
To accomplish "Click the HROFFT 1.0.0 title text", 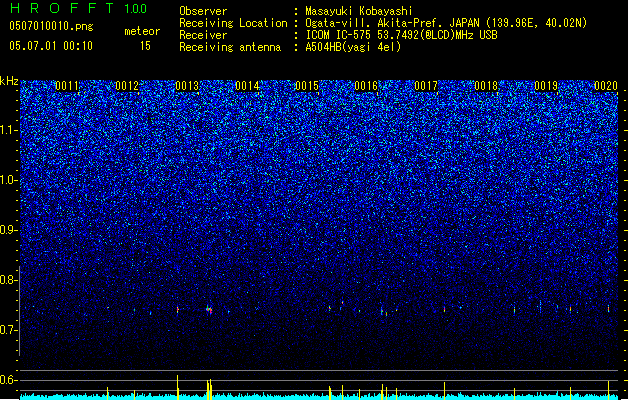I will pyautogui.click(x=79, y=8).
